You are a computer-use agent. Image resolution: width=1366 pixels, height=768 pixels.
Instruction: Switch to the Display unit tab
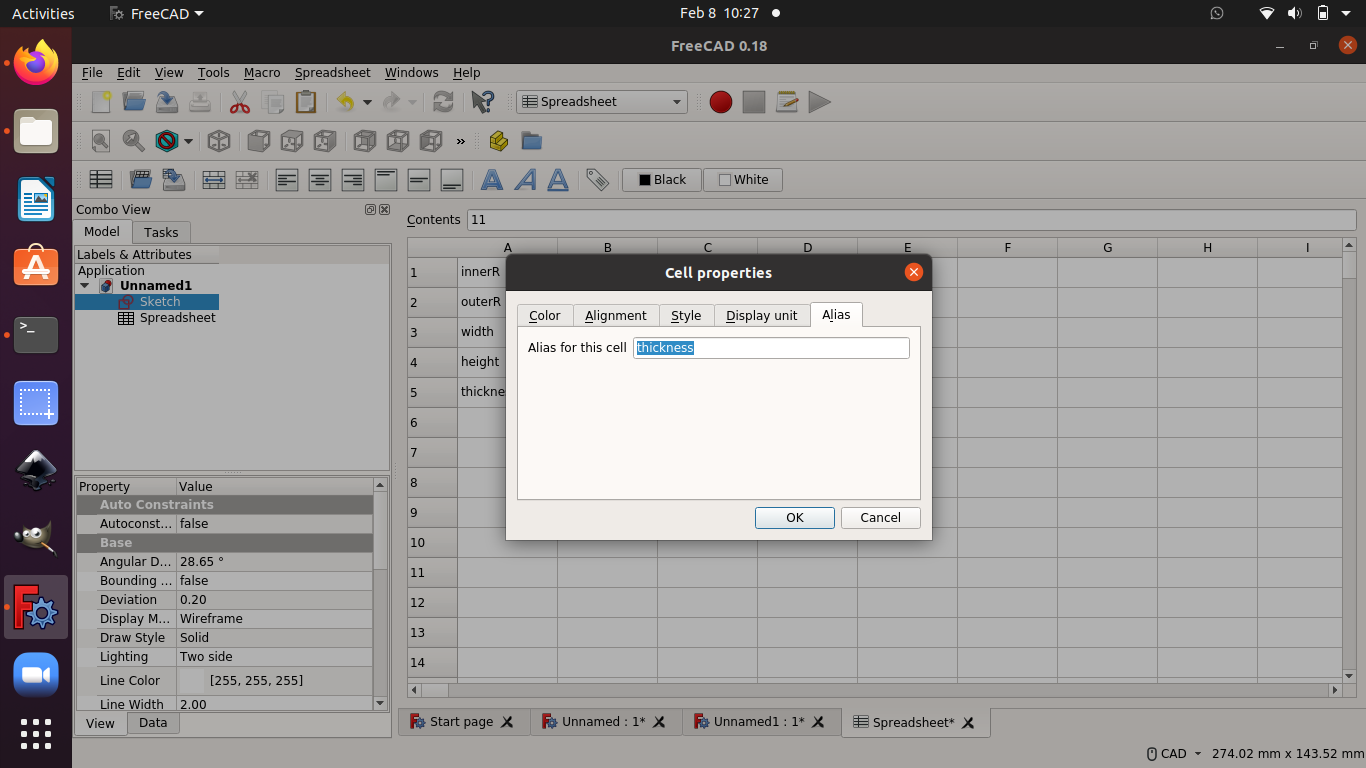click(762, 315)
